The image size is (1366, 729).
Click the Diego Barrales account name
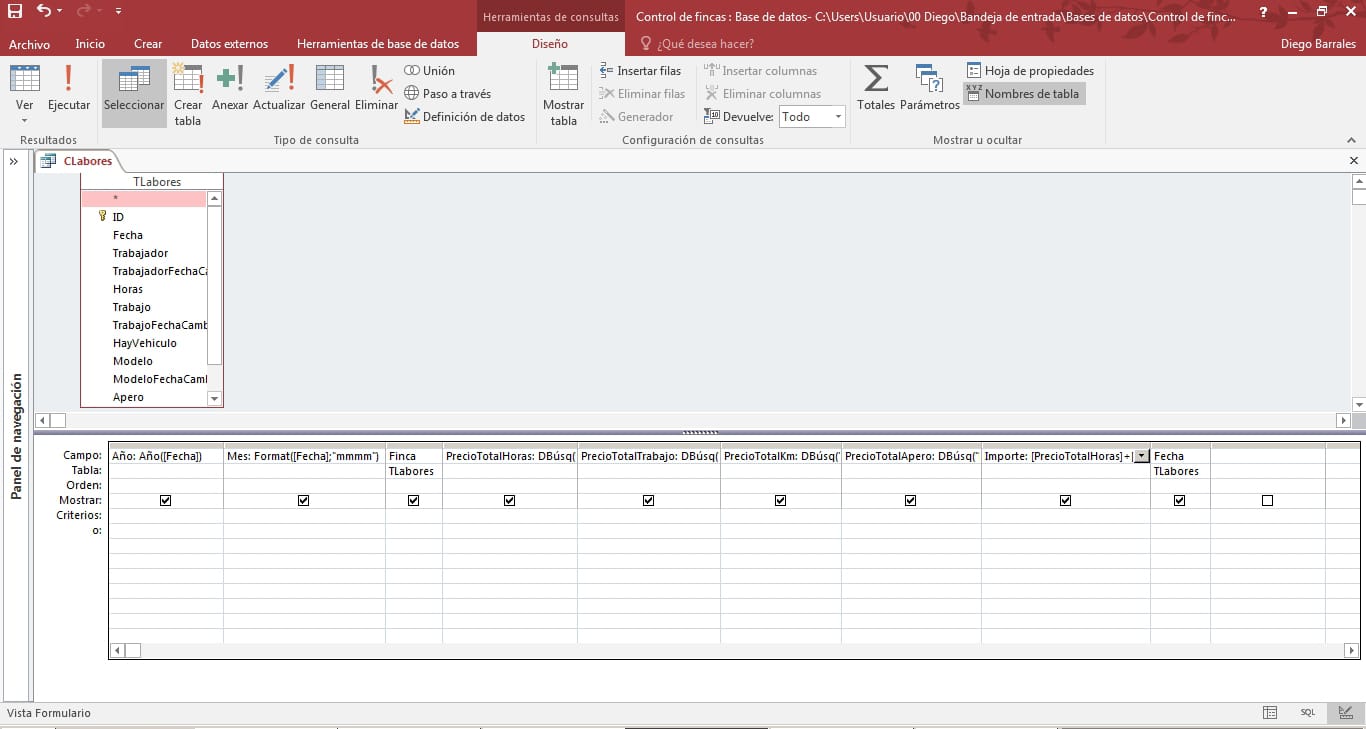[1318, 44]
